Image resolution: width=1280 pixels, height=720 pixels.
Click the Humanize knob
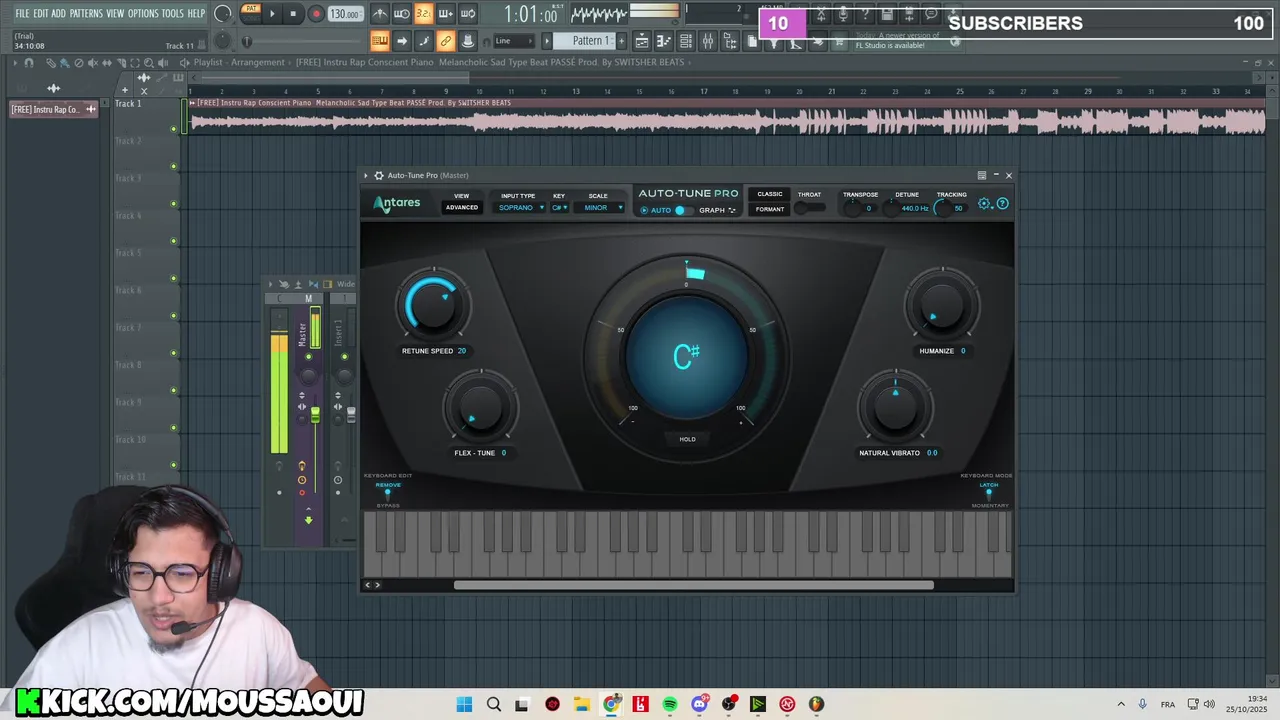tap(942, 305)
